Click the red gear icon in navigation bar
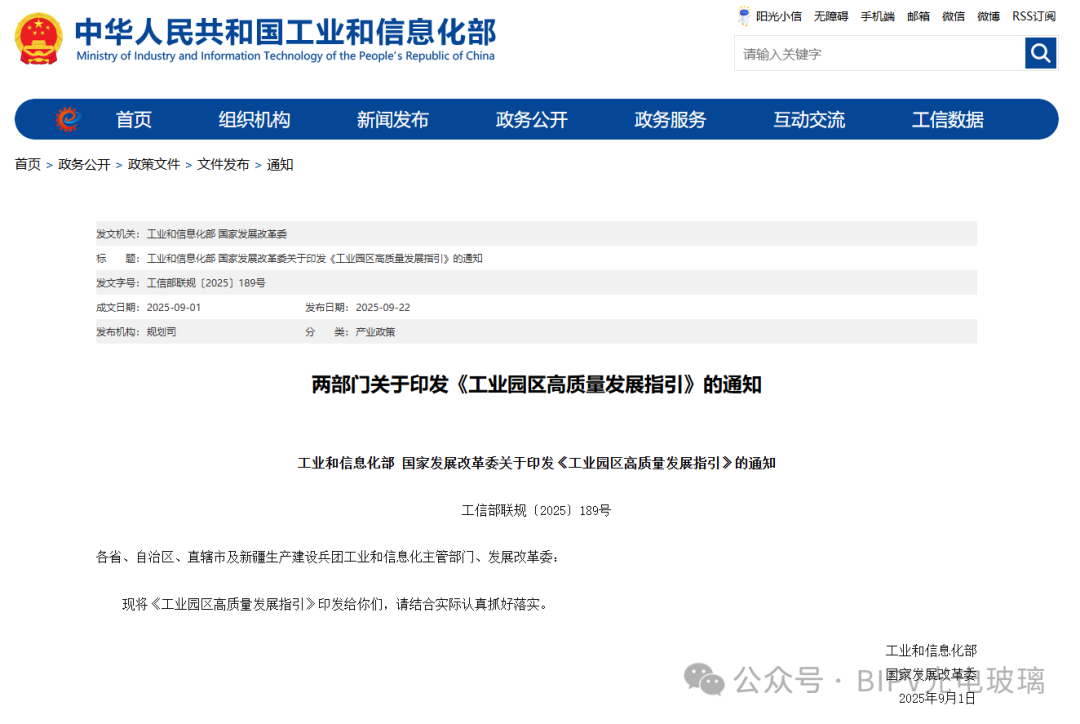This screenshot has height=724, width=1080. coord(67,120)
